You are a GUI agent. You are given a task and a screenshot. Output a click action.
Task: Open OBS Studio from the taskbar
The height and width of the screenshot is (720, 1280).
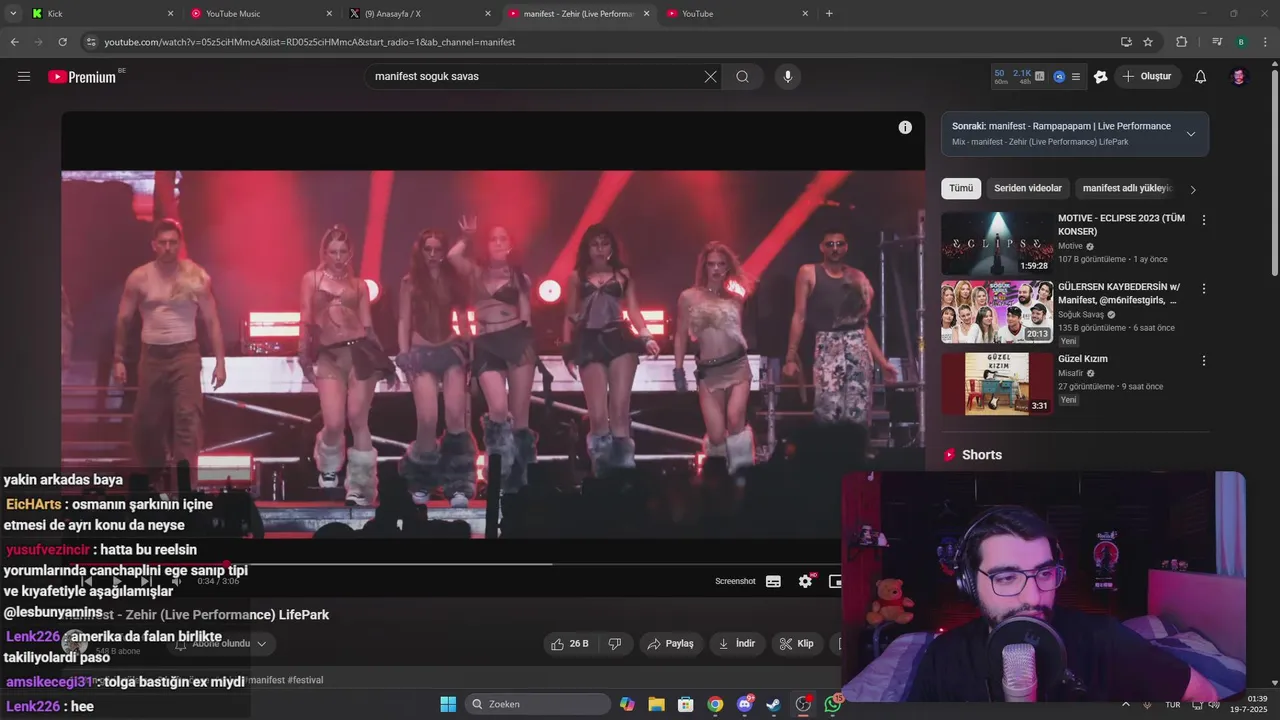click(803, 704)
